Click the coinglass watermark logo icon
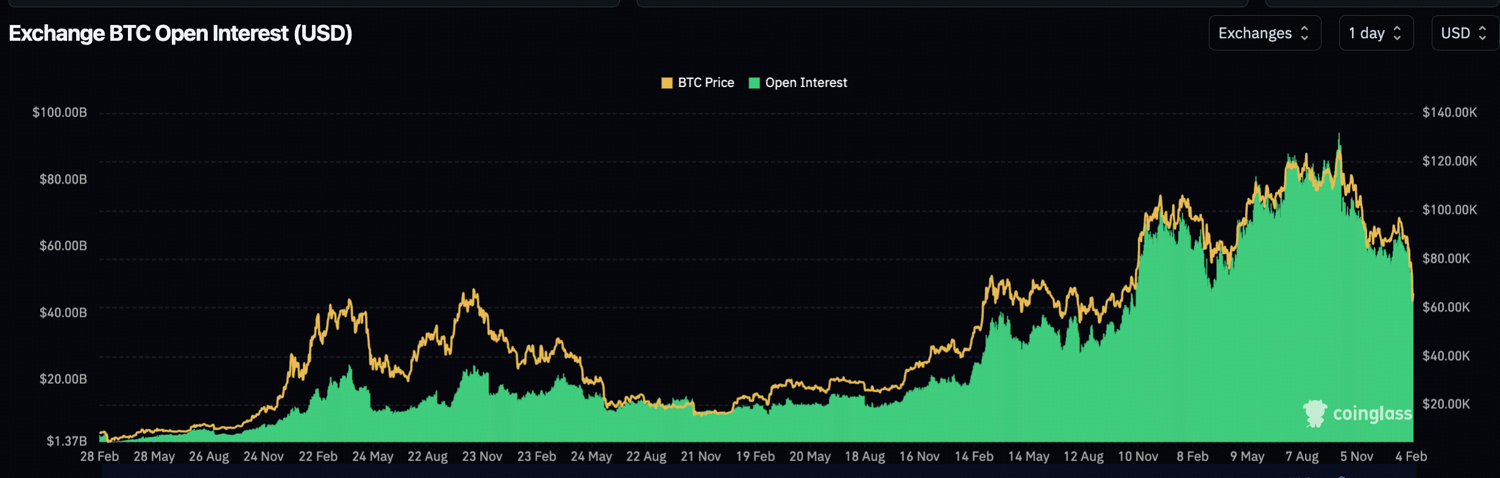The image size is (1500, 478). tap(1315, 412)
